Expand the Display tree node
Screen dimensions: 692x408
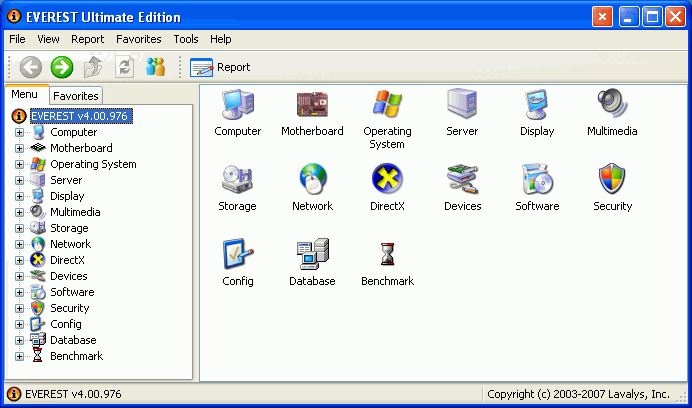(x=19, y=196)
